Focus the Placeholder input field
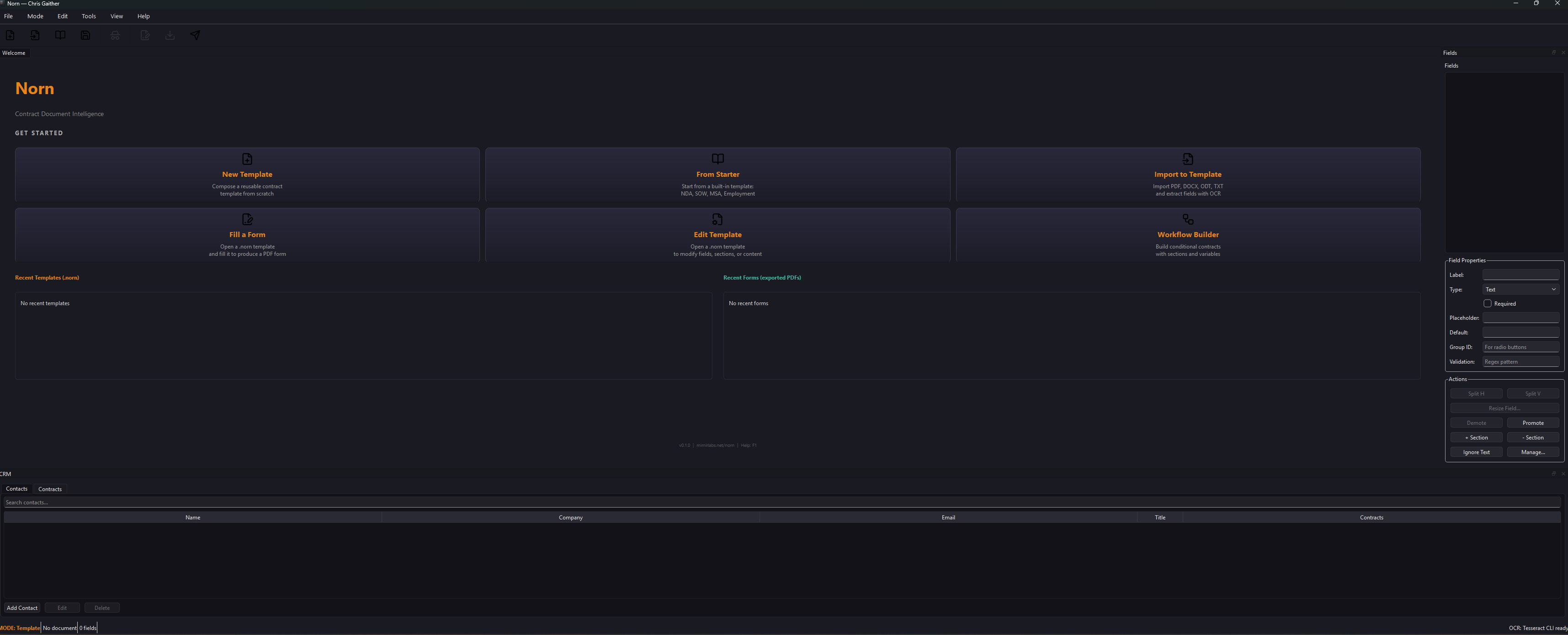The image size is (1568, 635). coord(1520,317)
